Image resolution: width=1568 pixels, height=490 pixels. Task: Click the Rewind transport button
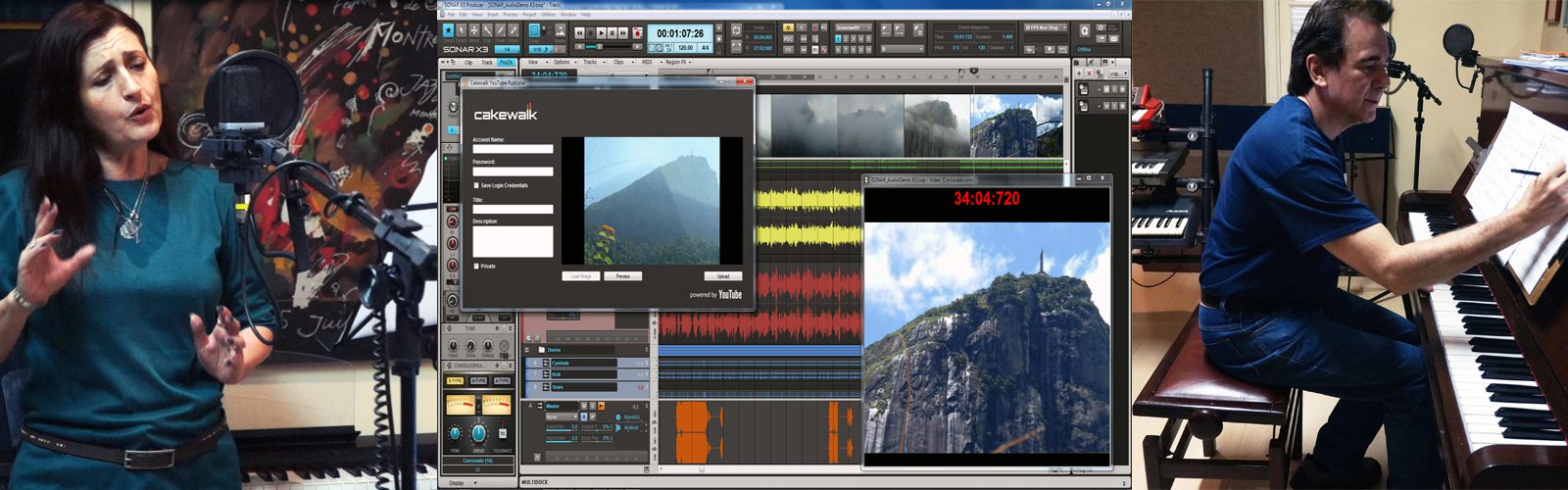[x=580, y=32]
